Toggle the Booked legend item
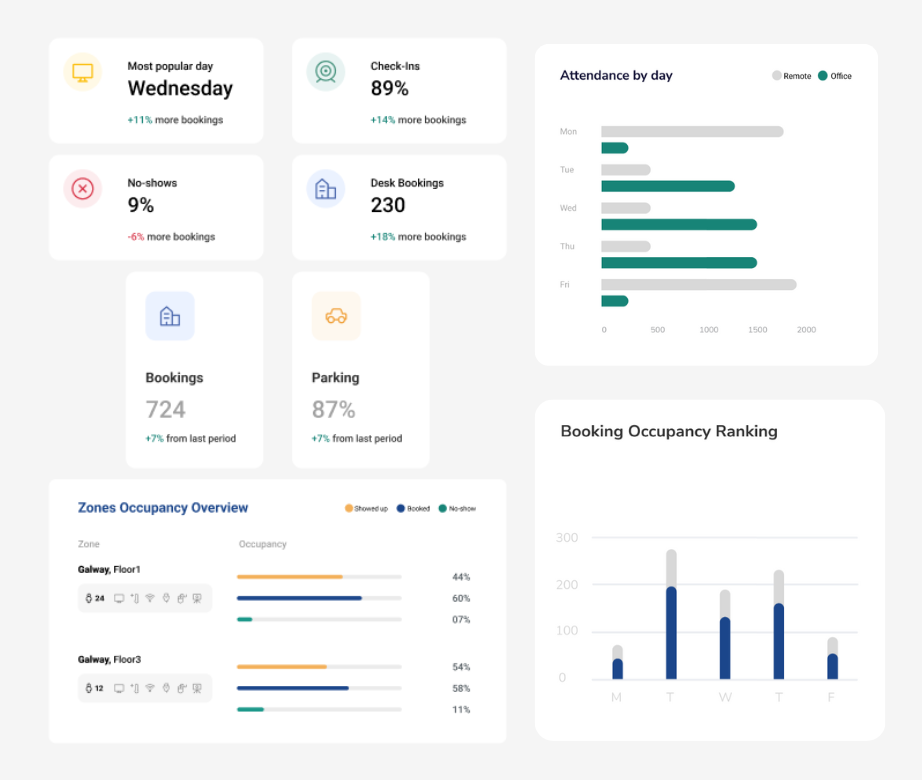 click(x=413, y=509)
